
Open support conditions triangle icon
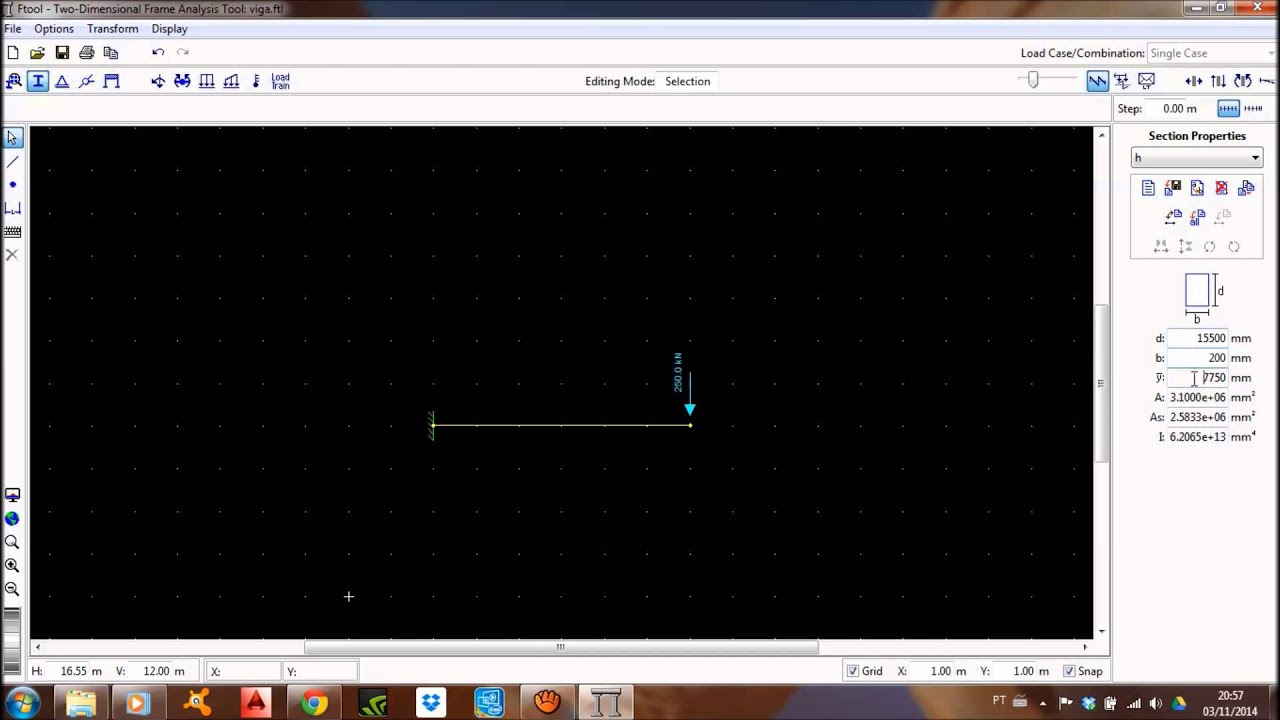point(62,81)
